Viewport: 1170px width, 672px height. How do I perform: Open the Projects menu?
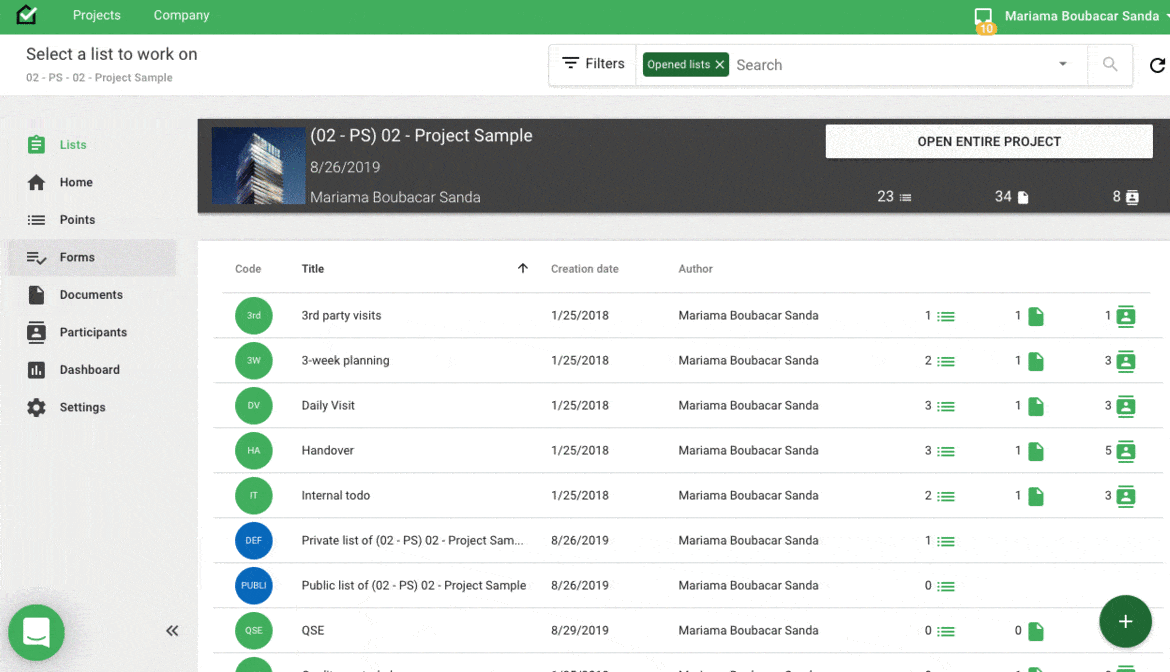coord(97,16)
